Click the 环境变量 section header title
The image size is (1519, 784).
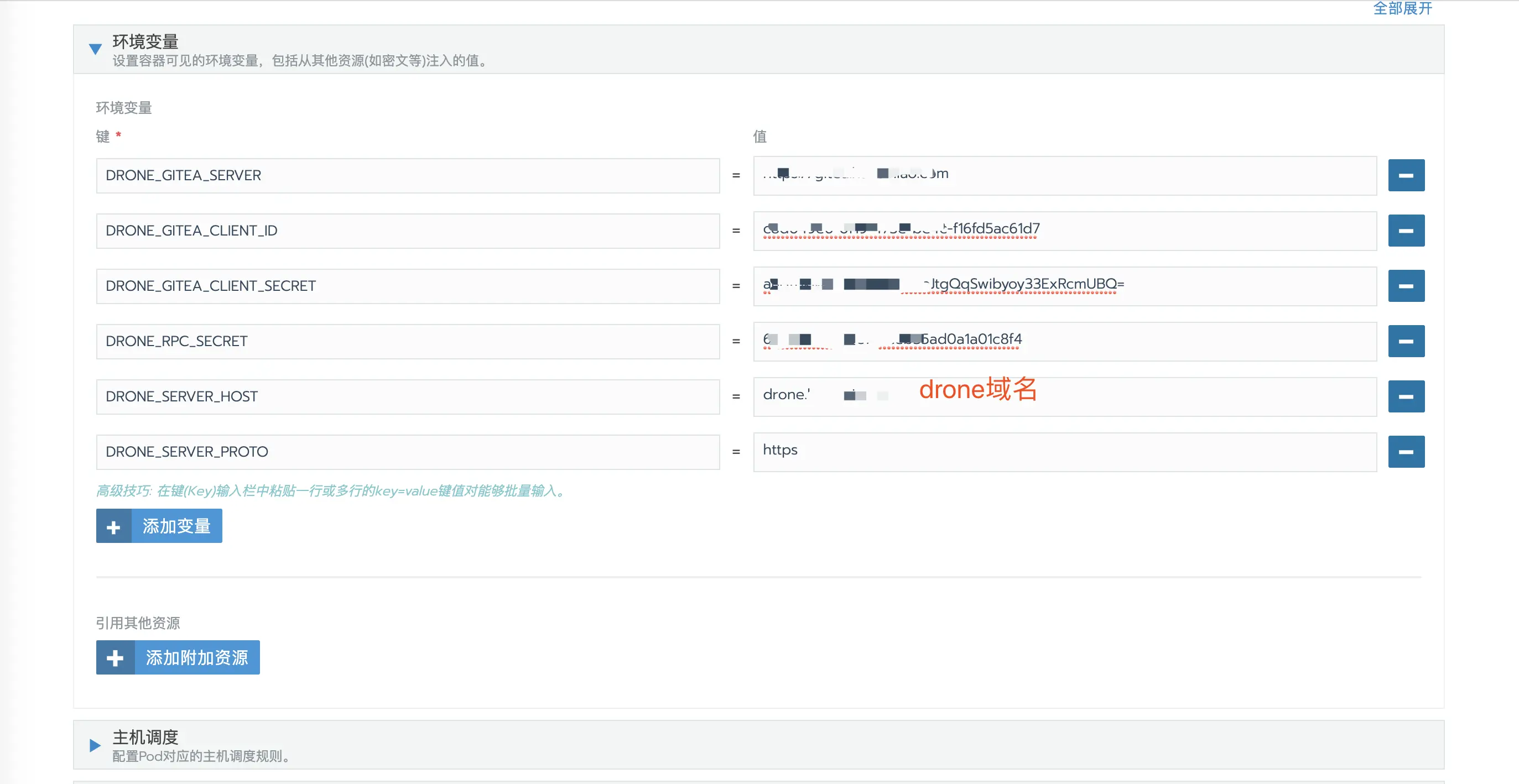click(x=145, y=41)
